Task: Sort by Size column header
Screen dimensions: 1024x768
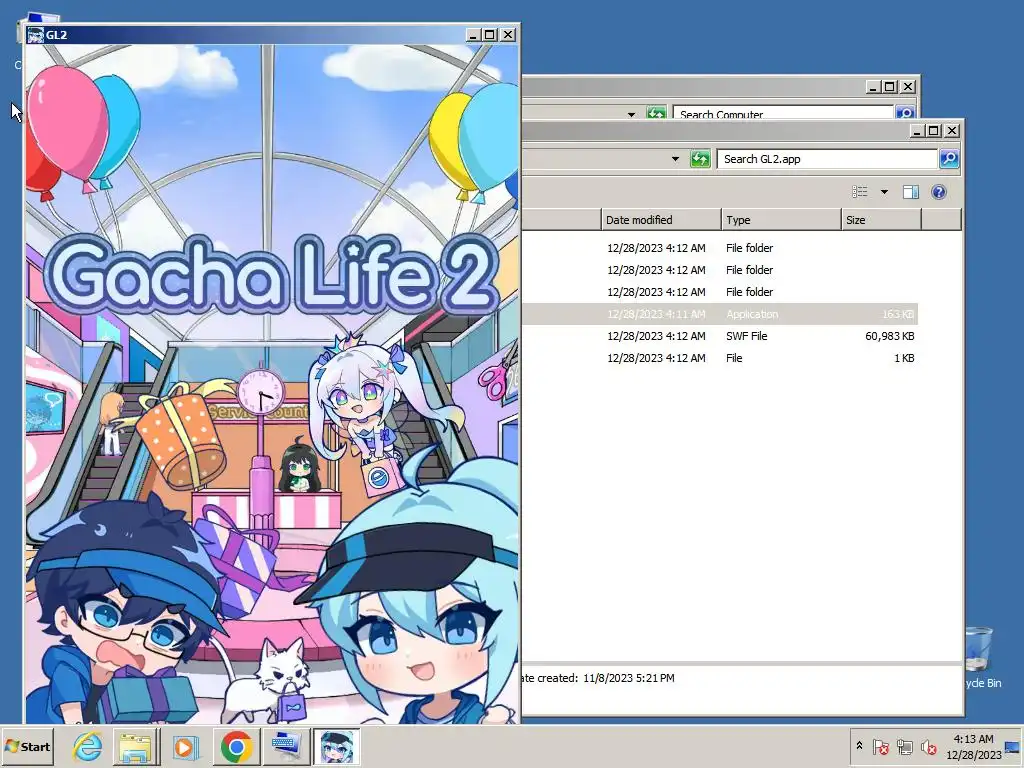Action: coord(881,220)
